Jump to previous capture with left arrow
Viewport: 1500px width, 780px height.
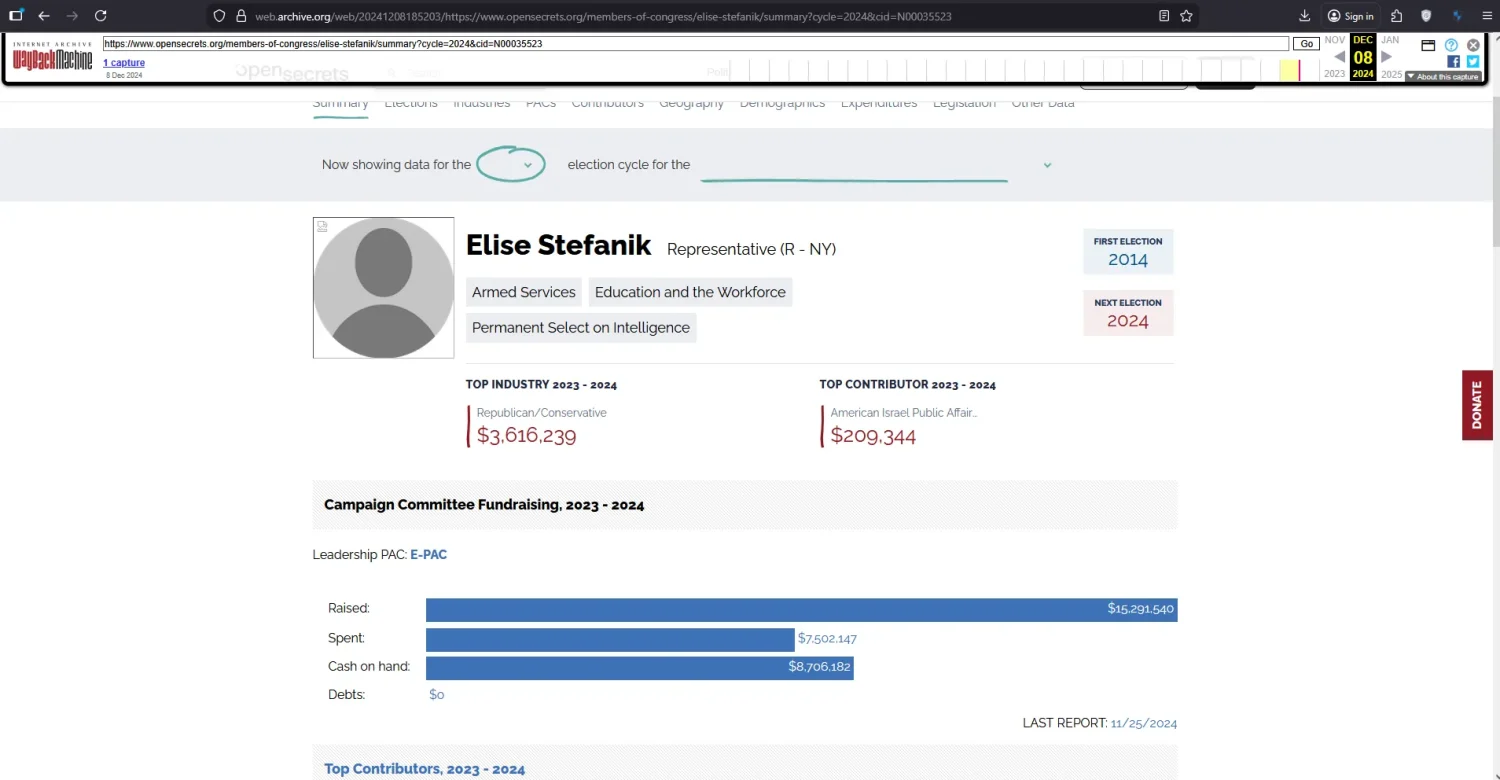pos(1339,57)
